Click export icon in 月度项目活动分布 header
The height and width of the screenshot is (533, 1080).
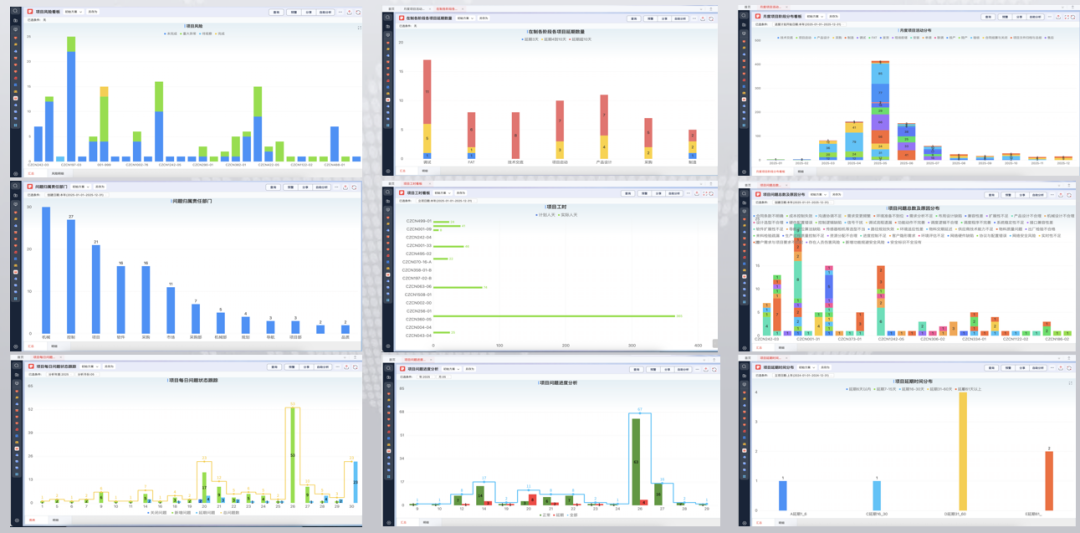[1057, 16]
